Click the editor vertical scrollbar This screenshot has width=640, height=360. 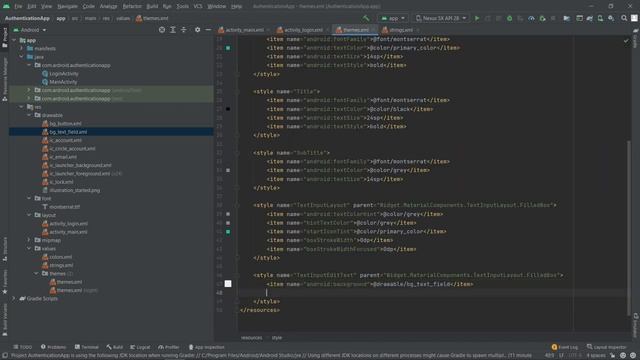click(629, 228)
